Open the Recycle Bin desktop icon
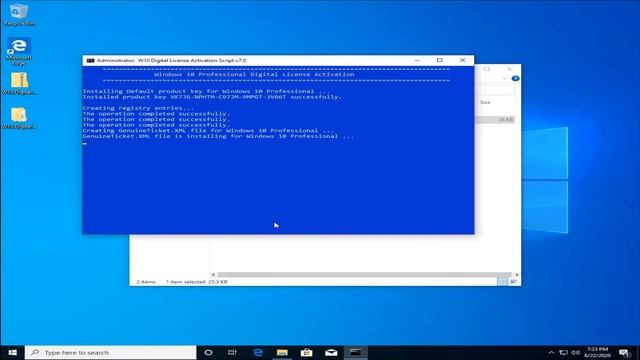 [19, 15]
